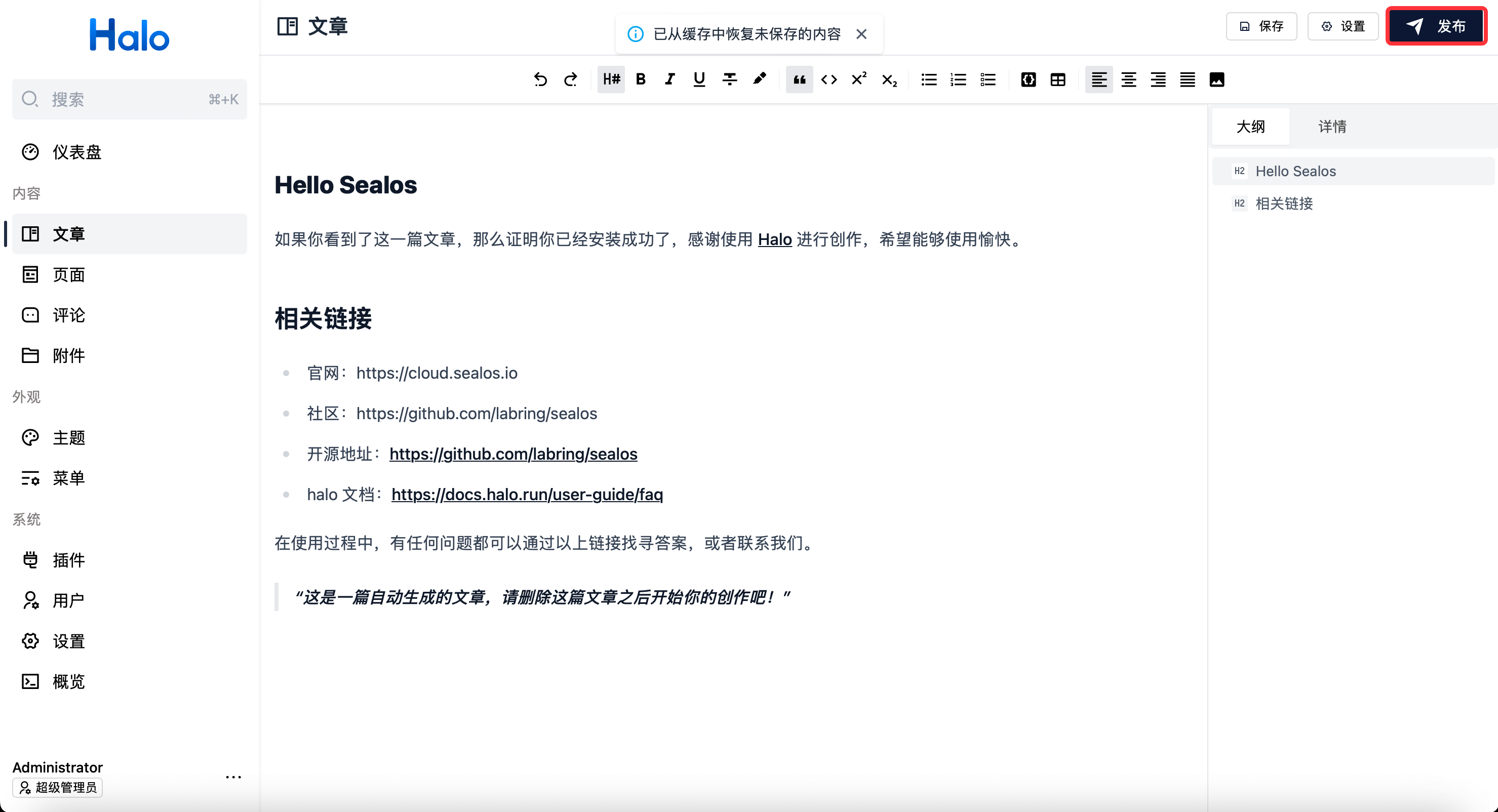Toggle bold text formatting

tap(640, 79)
